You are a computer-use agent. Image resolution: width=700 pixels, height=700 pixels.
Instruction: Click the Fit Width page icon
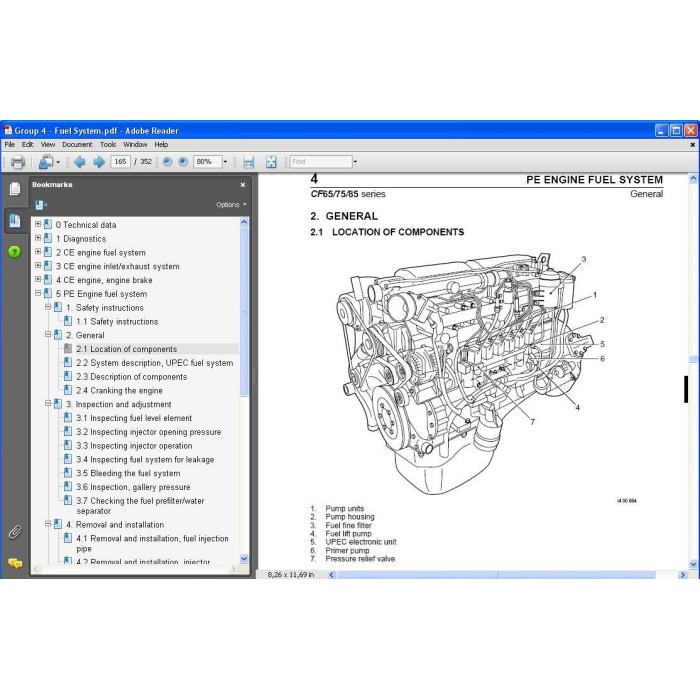(x=248, y=162)
